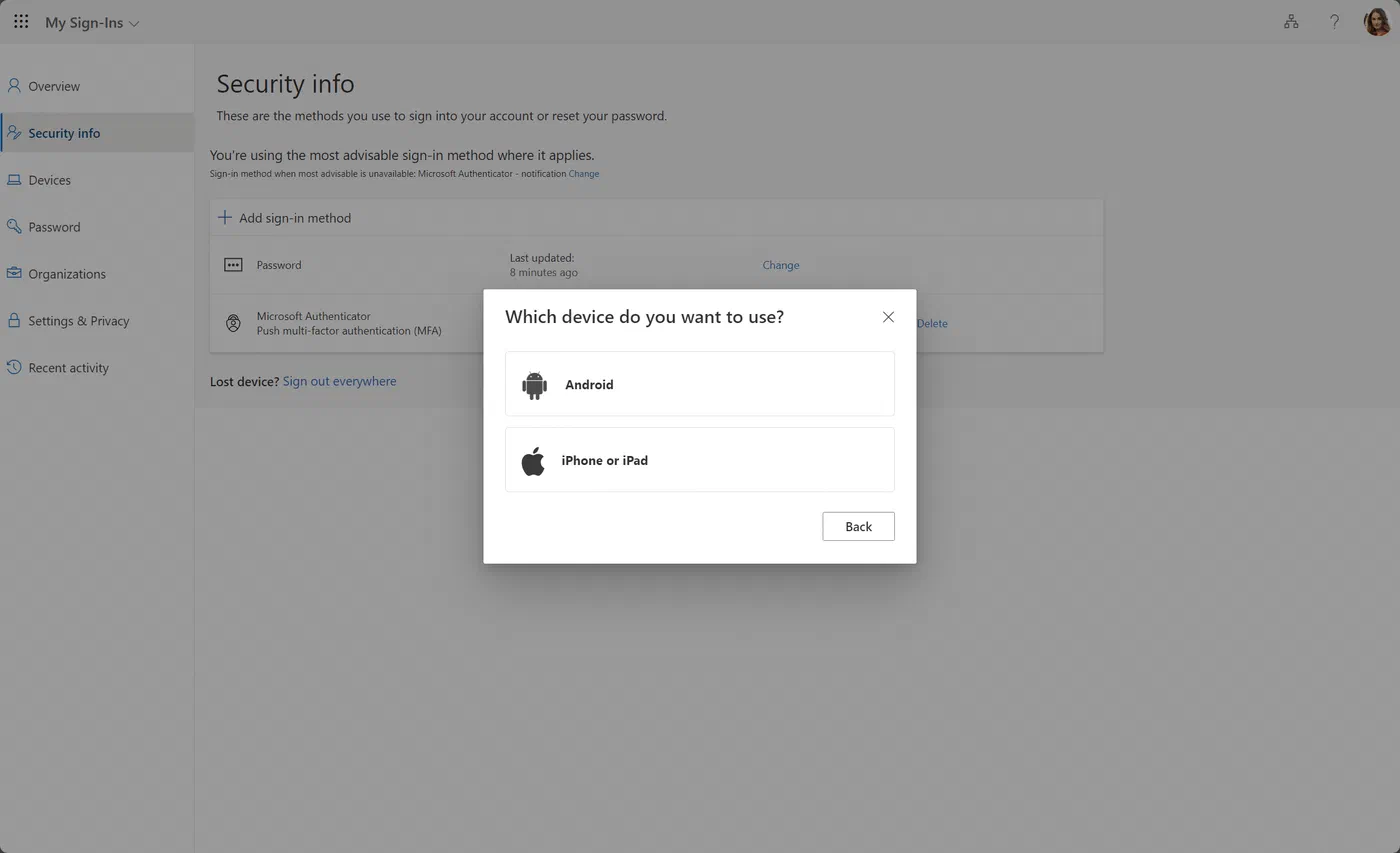Click the Security info page heading

coord(285,84)
